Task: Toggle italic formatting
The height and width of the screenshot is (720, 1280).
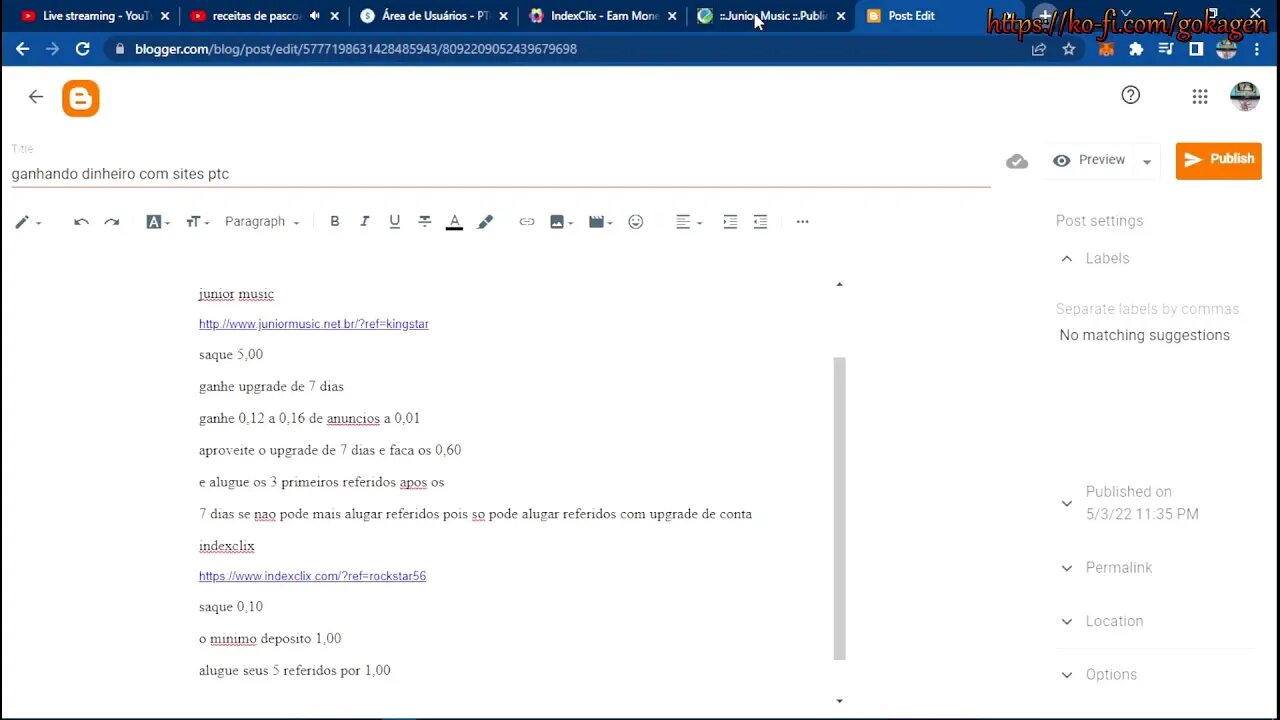Action: (x=365, y=222)
